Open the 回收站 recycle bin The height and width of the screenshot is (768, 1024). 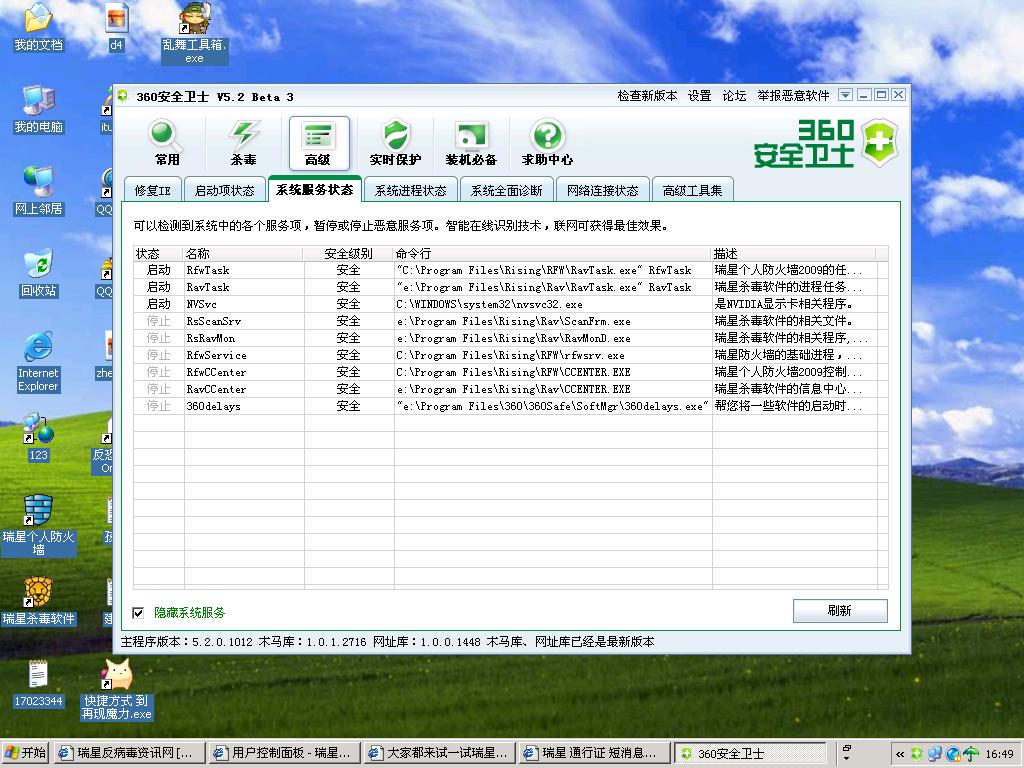coord(39,273)
